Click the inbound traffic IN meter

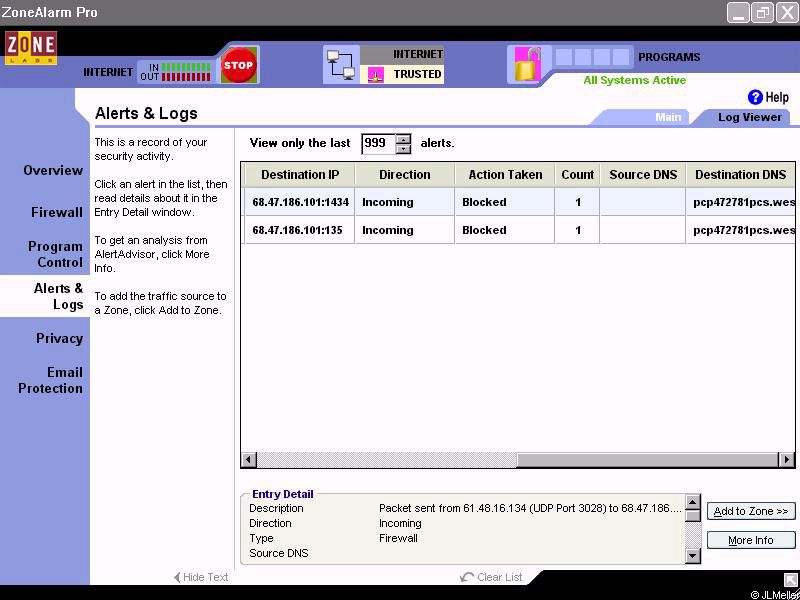pyautogui.click(x=186, y=67)
